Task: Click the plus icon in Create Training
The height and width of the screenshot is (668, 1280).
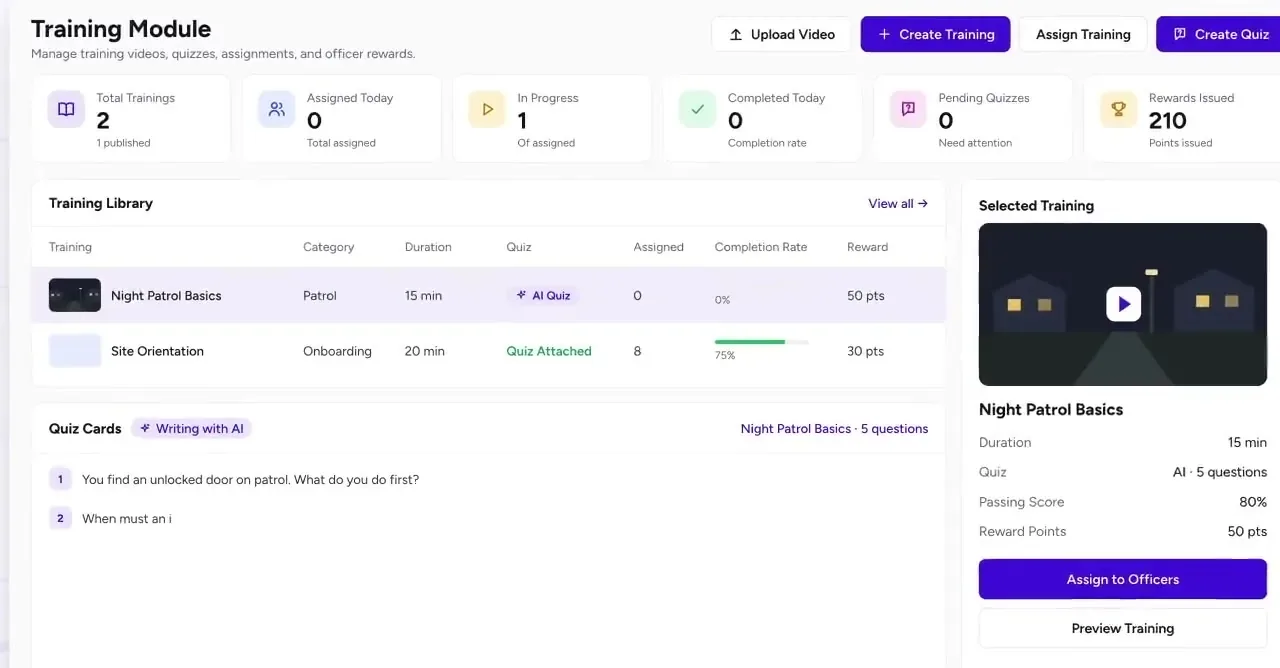Action: 884,34
